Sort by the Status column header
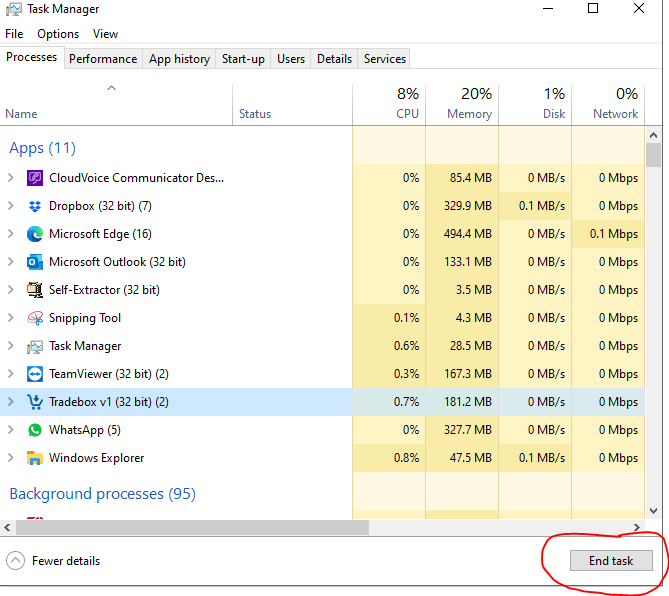Screen dimensions: 669x596 293,105
